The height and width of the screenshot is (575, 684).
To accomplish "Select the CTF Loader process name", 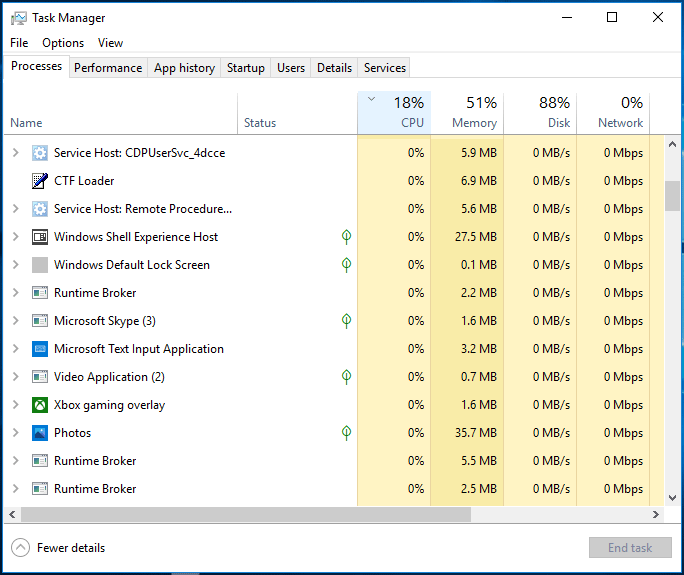I will point(84,181).
